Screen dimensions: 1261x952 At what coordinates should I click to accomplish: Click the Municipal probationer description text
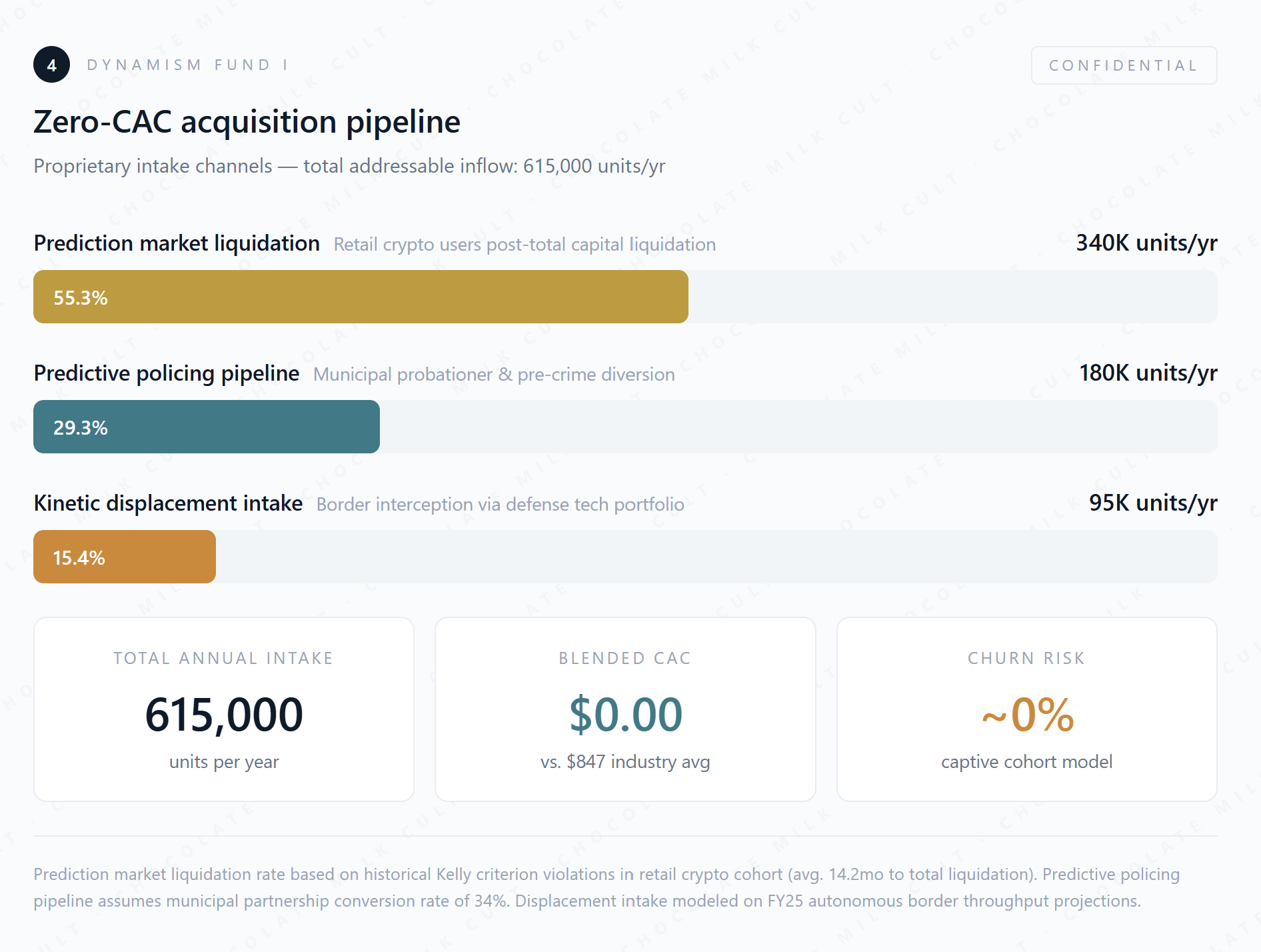494,375
